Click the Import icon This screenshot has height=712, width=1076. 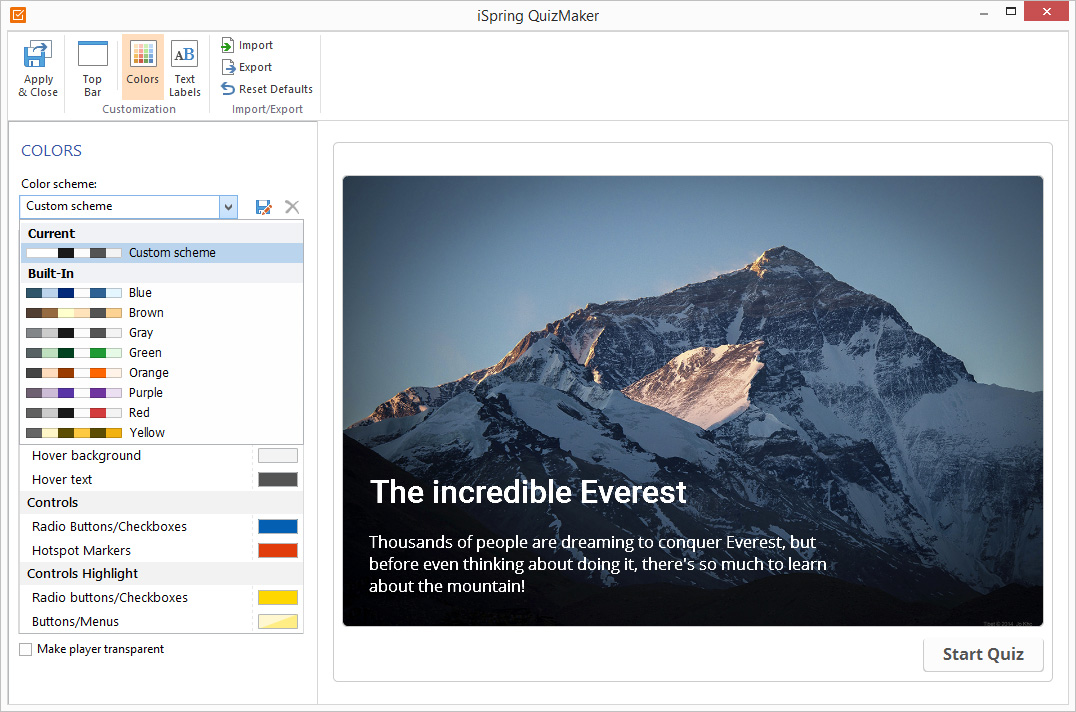tap(246, 45)
